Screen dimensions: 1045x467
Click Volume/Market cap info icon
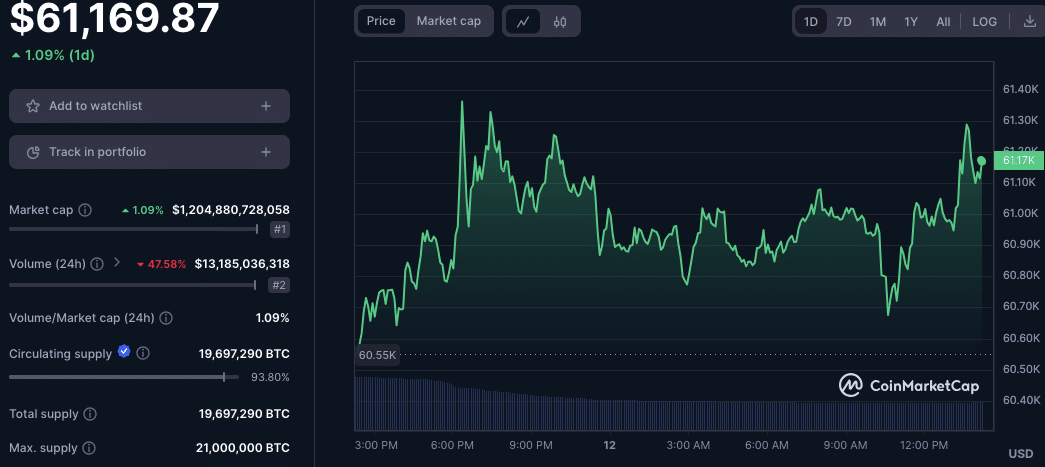[166, 318]
